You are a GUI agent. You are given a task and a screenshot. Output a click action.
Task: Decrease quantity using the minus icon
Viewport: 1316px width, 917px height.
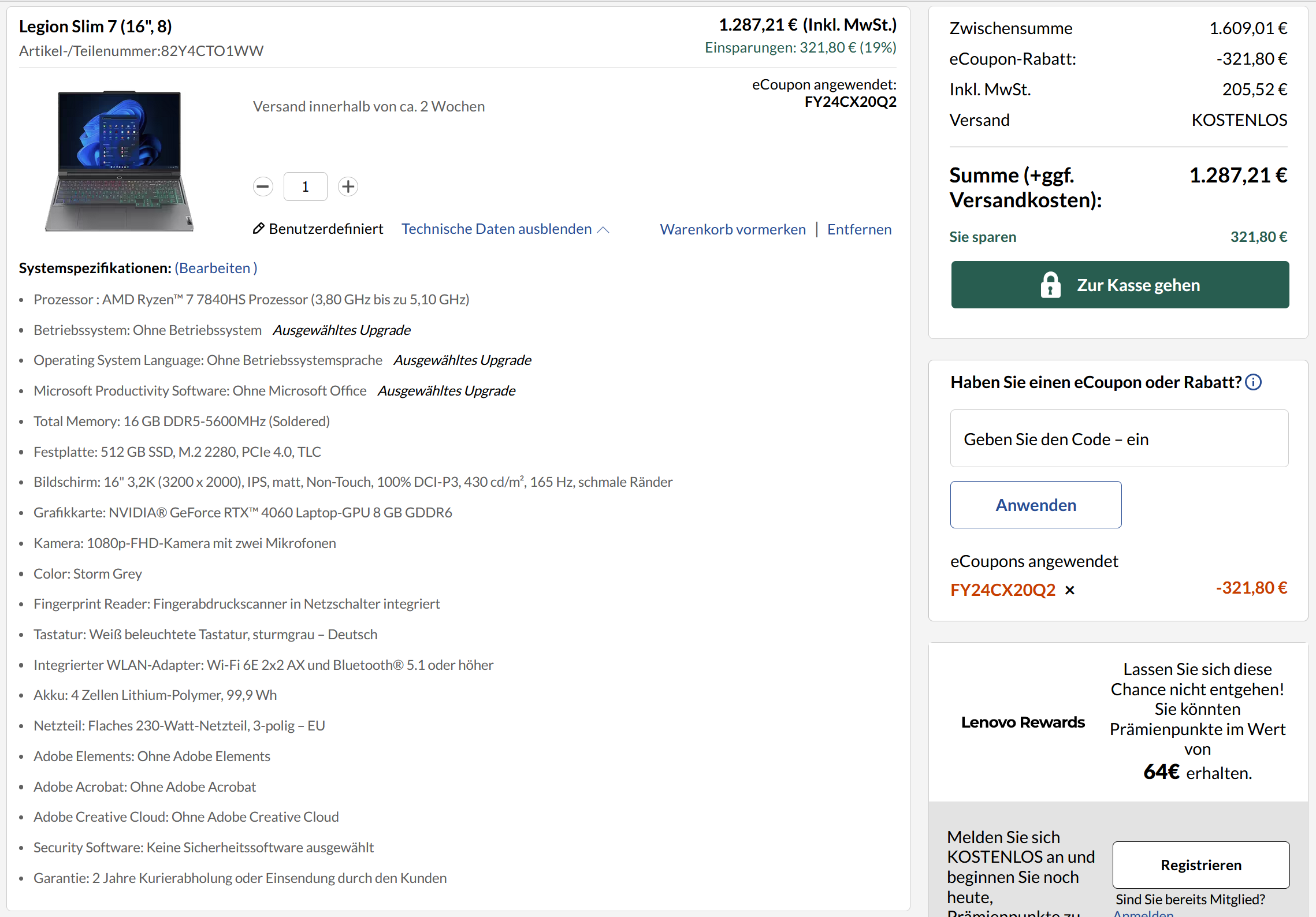(x=263, y=187)
